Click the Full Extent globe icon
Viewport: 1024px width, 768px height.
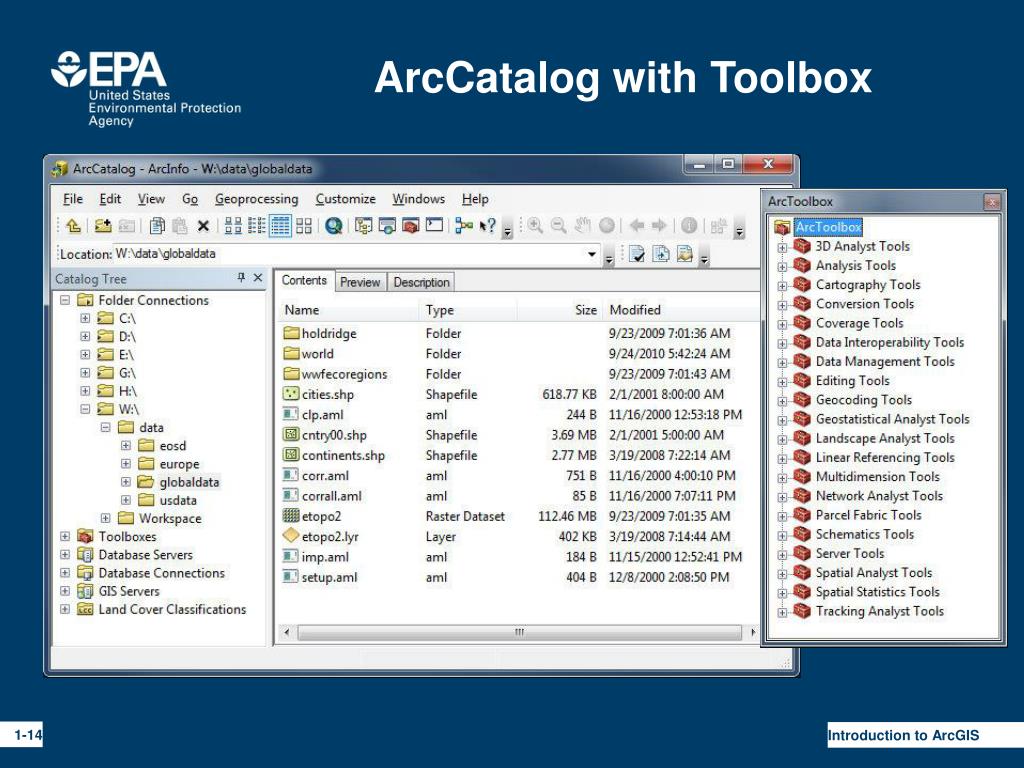[x=607, y=226]
